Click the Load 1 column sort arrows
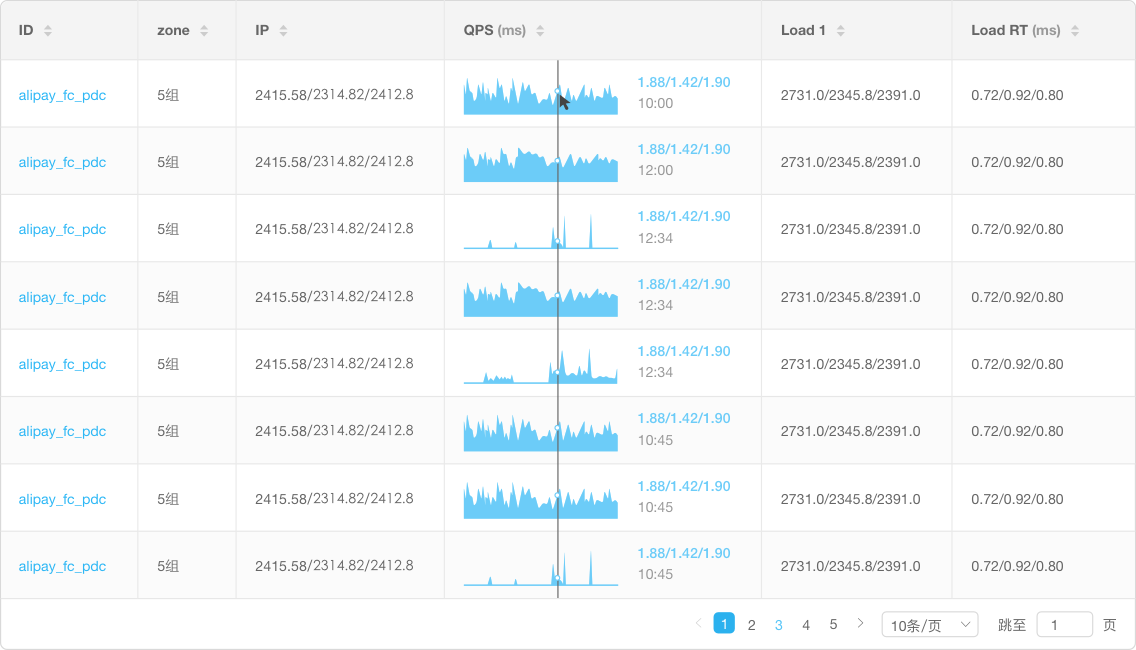This screenshot has height=650, width=1136. (840, 30)
